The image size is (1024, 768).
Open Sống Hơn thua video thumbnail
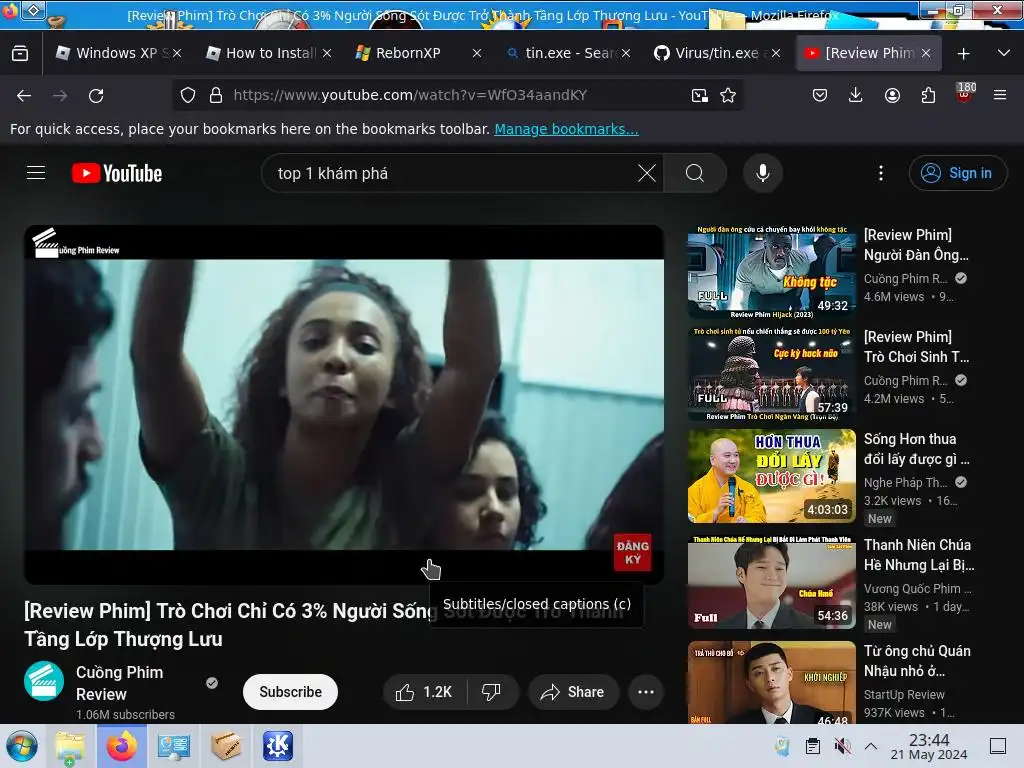coord(771,476)
